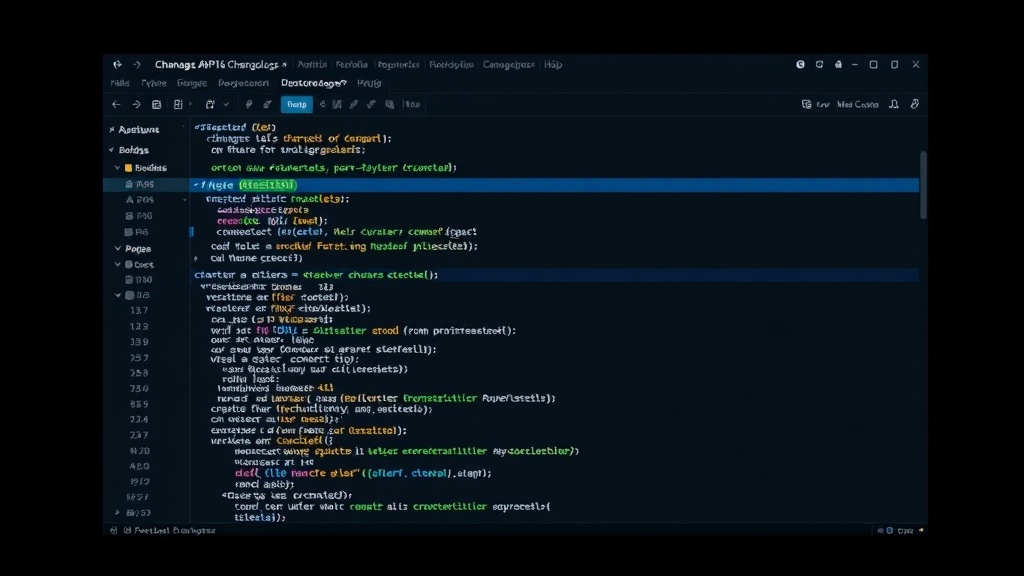Screen dimensions: 1024x576
Task: Click the forward arrow next to the app logo
Action: click(136, 65)
